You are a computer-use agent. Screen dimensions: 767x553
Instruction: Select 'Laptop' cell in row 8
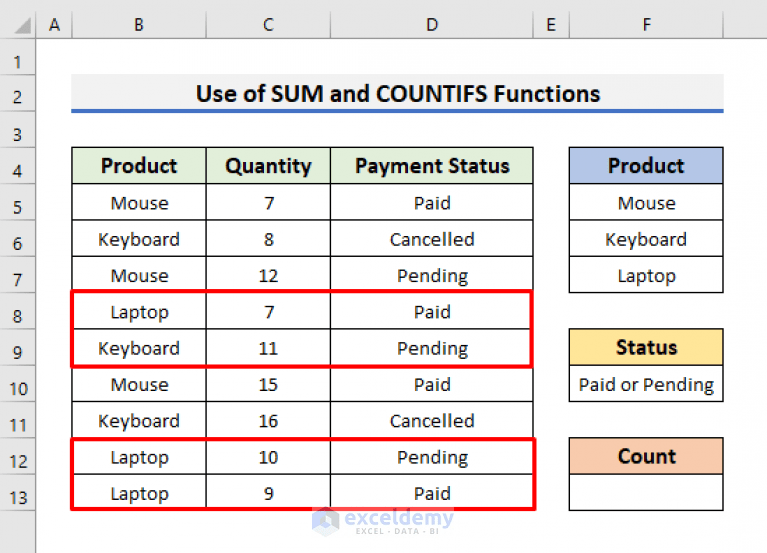(139, 311)
